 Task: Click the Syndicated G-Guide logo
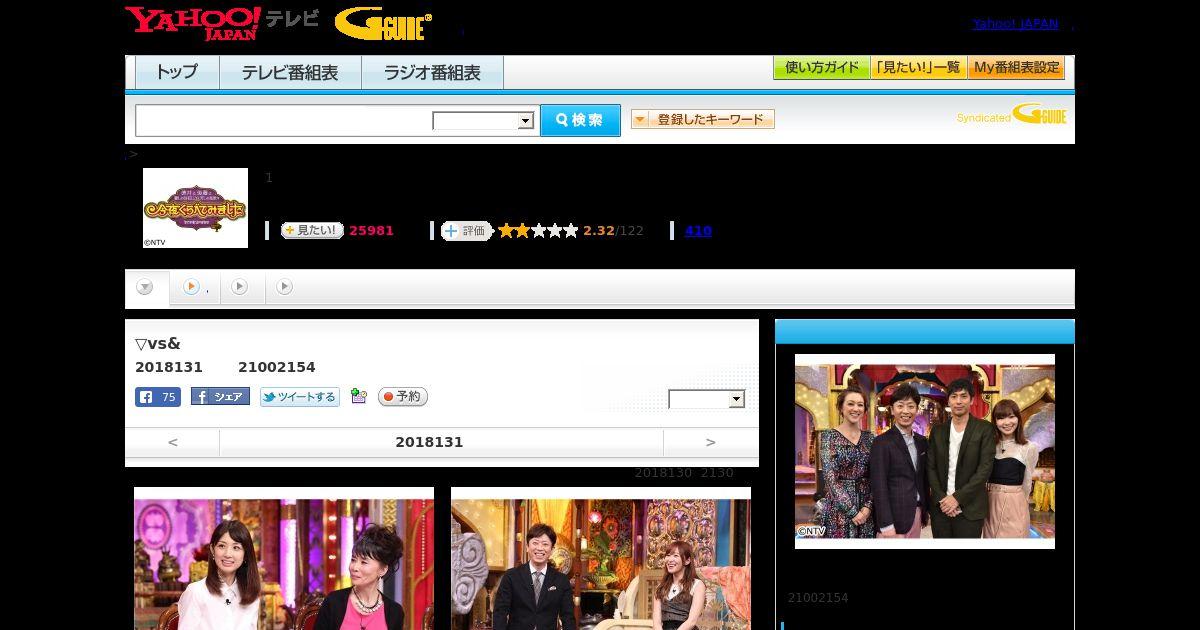point(1012,114)
